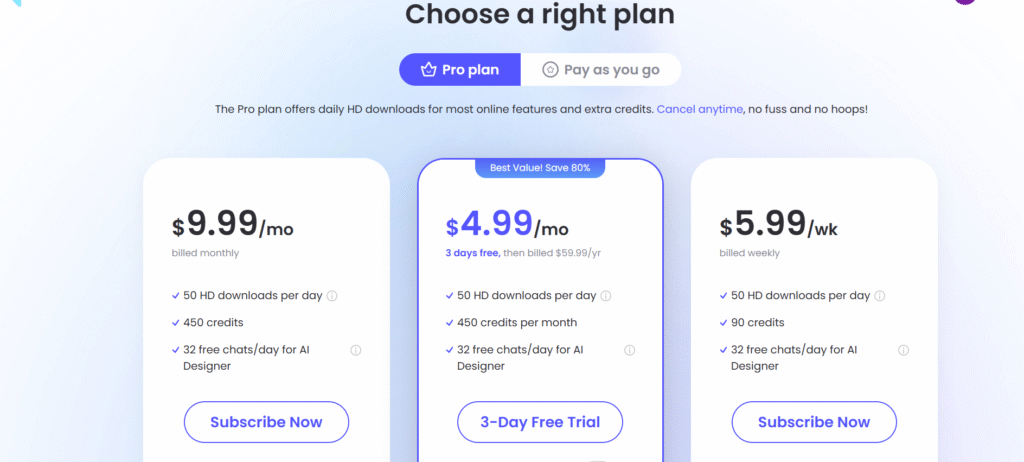Show info for yearly plan AI Designer chats
Image resolution: width=1024 pixels, height=462 pixels.
629,350
